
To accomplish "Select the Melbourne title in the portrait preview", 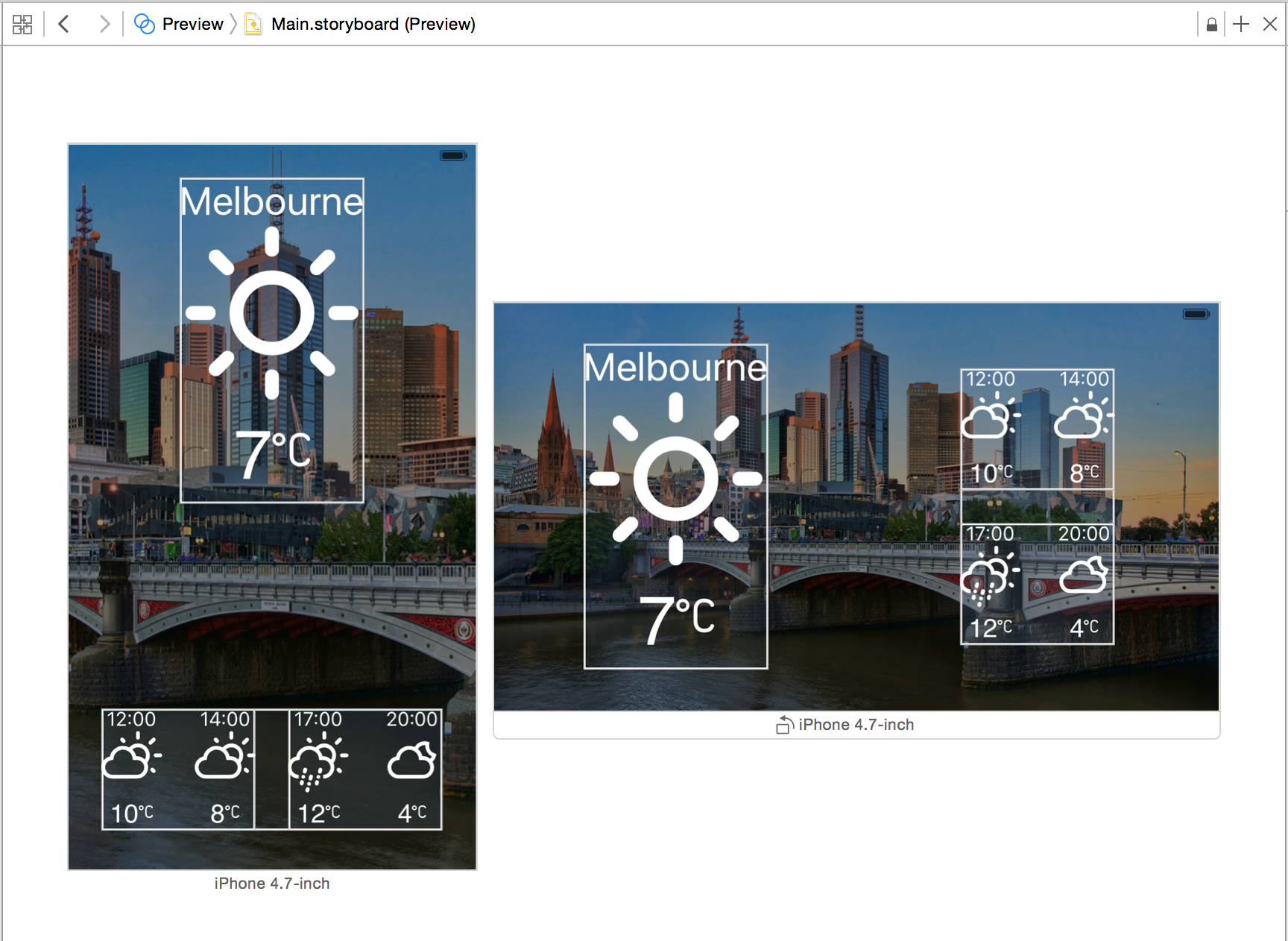I will pos(272,201).
